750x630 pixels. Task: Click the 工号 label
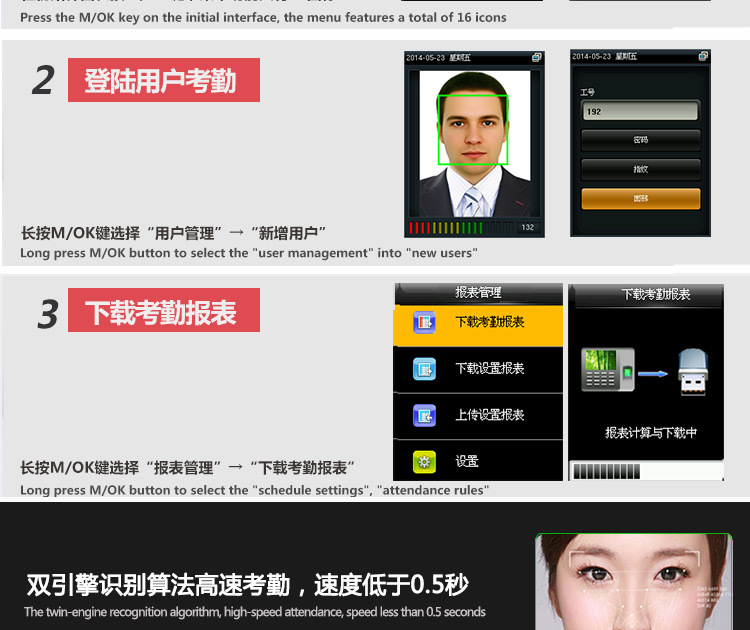tap(587, 92)
